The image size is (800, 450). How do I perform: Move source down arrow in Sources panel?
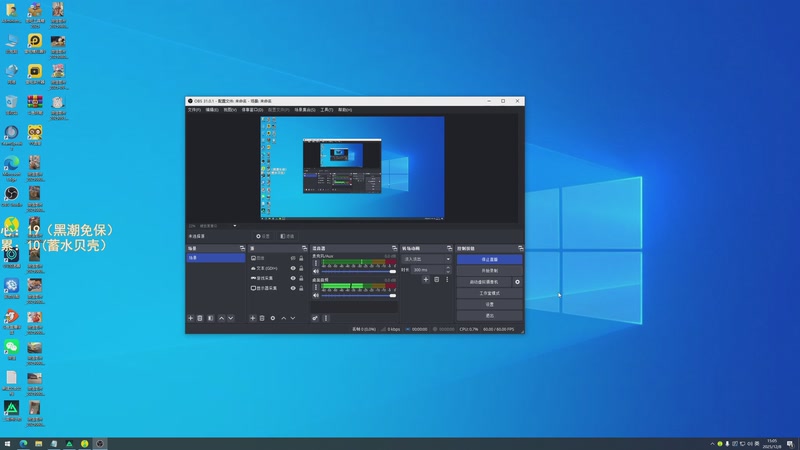tap(293, 318)
